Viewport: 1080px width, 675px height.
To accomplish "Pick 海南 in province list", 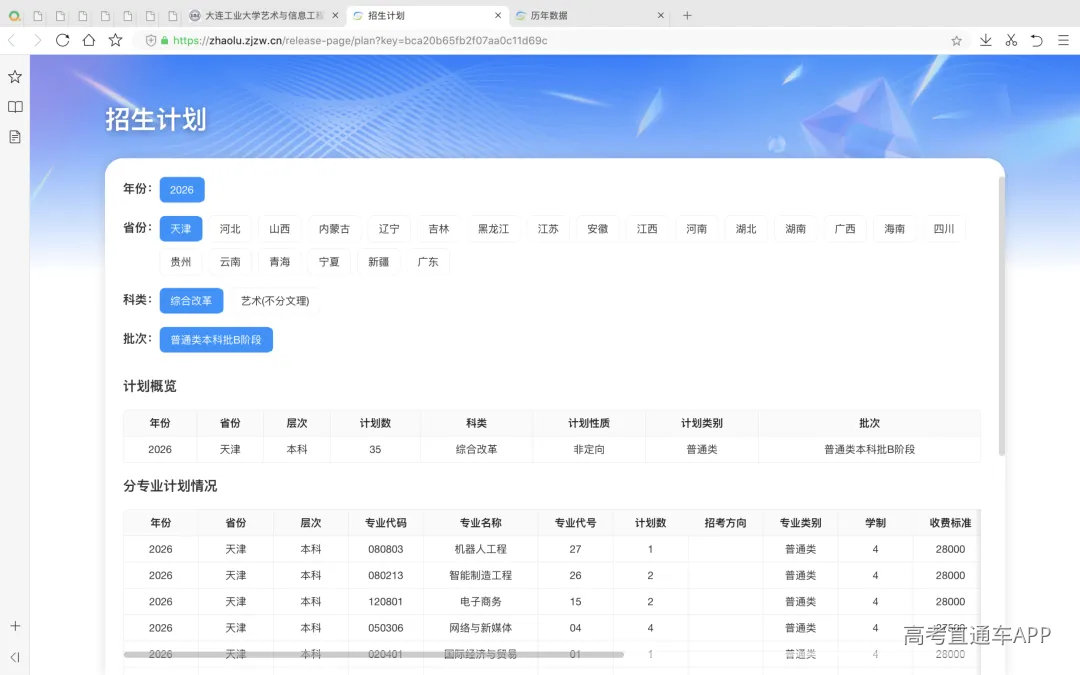I will click(895, 229).
